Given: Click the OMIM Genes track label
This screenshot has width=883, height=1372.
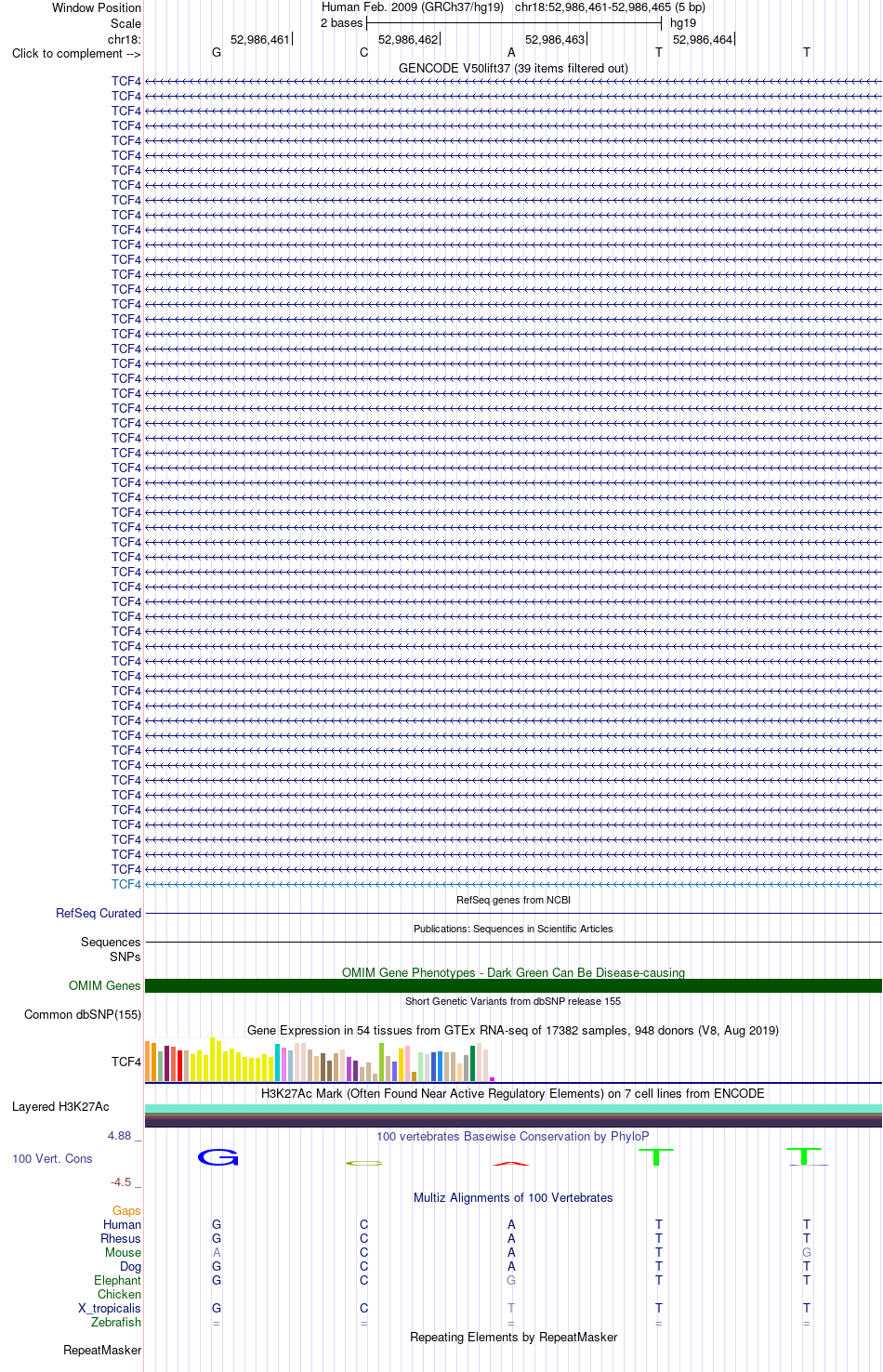Looking at the screenshot, I should click(105, 985).
